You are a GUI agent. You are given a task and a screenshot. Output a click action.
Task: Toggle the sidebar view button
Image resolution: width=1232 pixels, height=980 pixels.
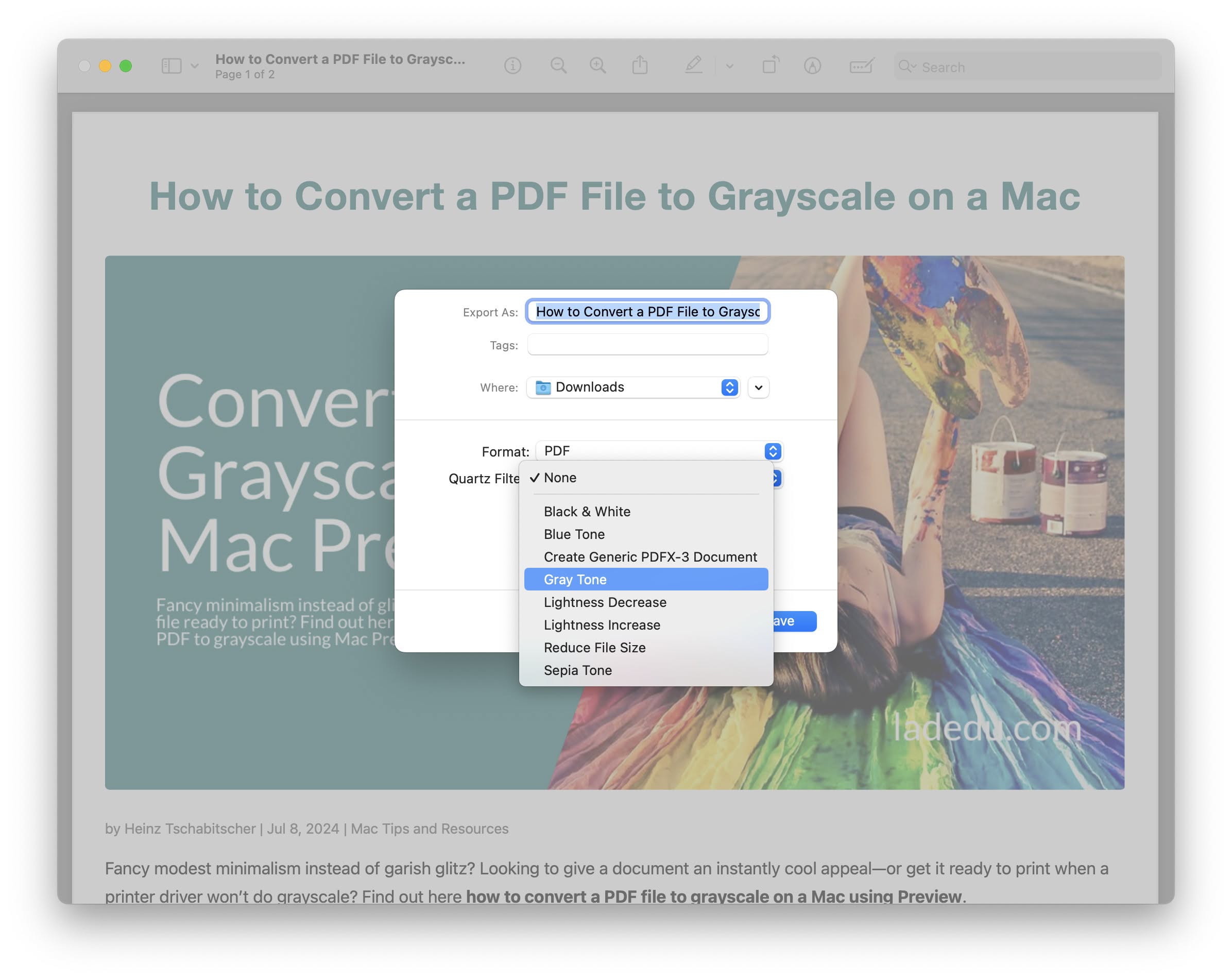click(172, 66)
